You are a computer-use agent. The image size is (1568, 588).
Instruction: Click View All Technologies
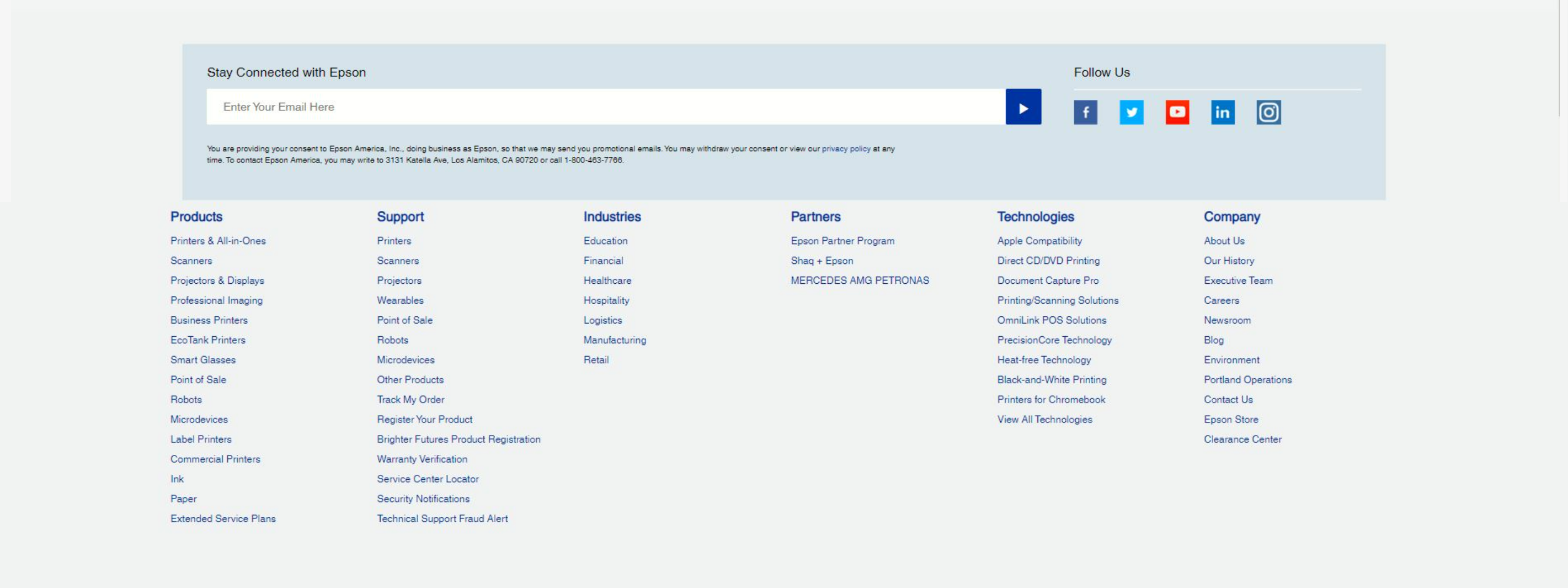[x=1044, y=419]
